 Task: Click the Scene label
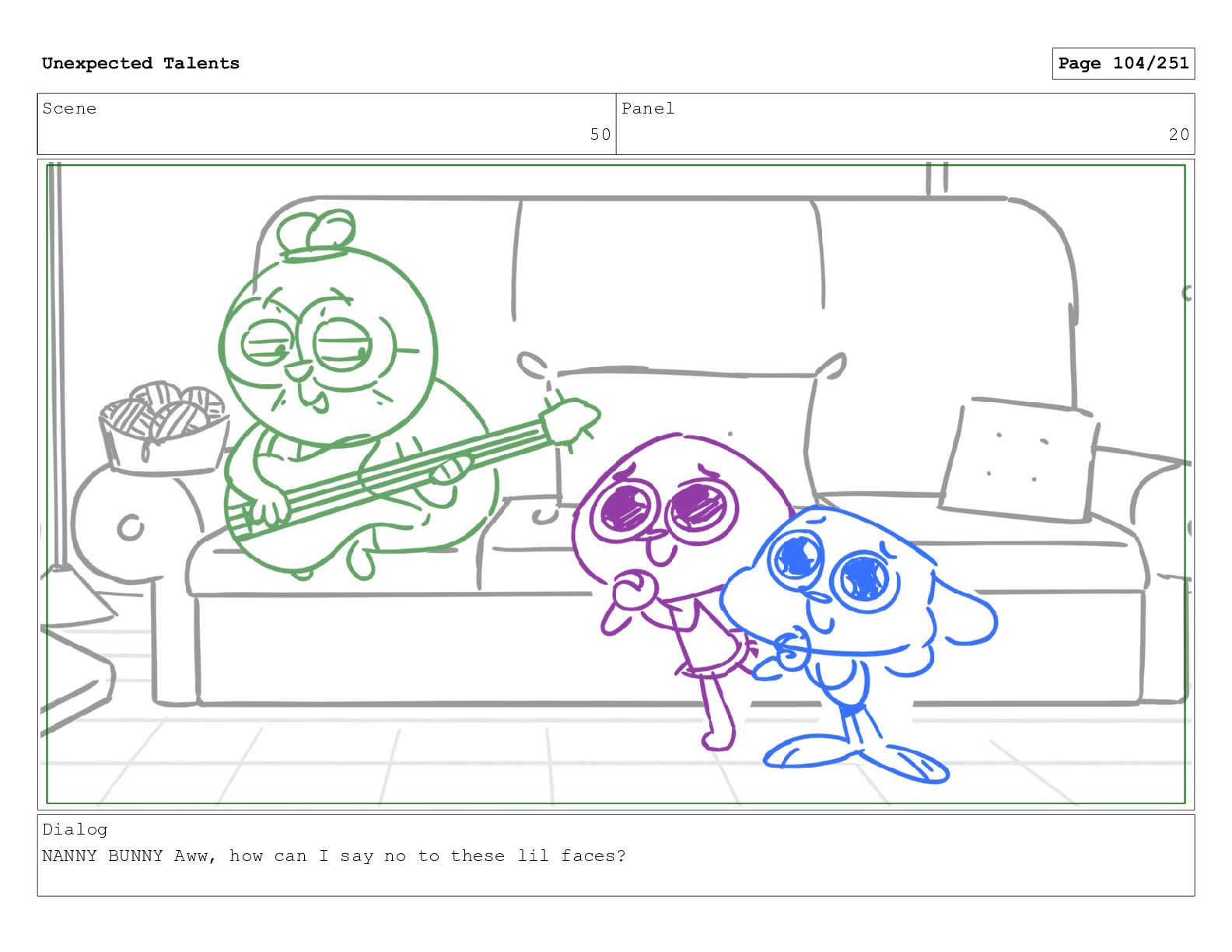(69, 109)
